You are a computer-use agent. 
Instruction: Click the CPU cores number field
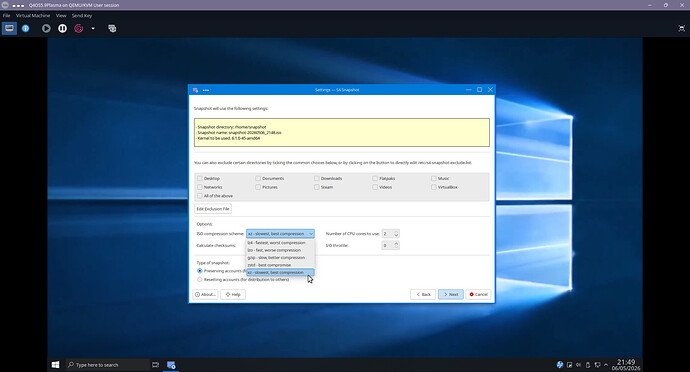click(387, 234)
